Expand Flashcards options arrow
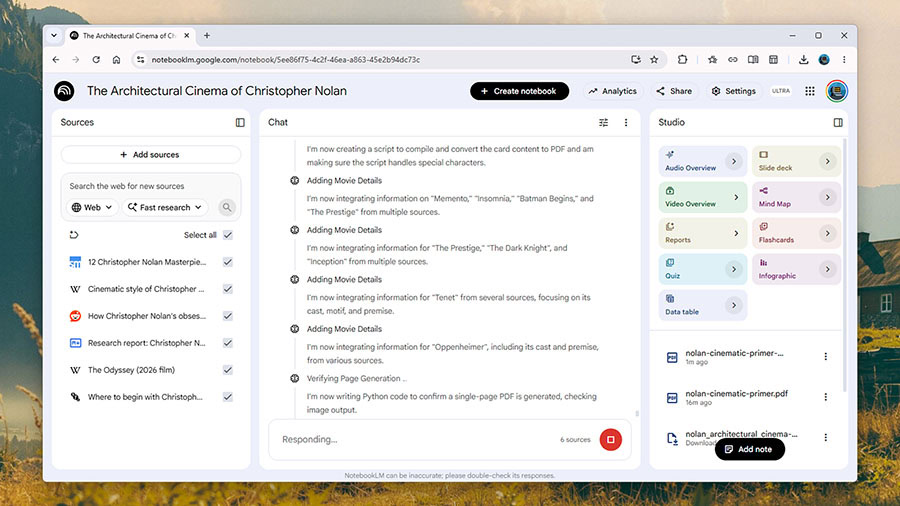Image resolution: width=900 pixels, height=506 pixels. pos(827,233)
